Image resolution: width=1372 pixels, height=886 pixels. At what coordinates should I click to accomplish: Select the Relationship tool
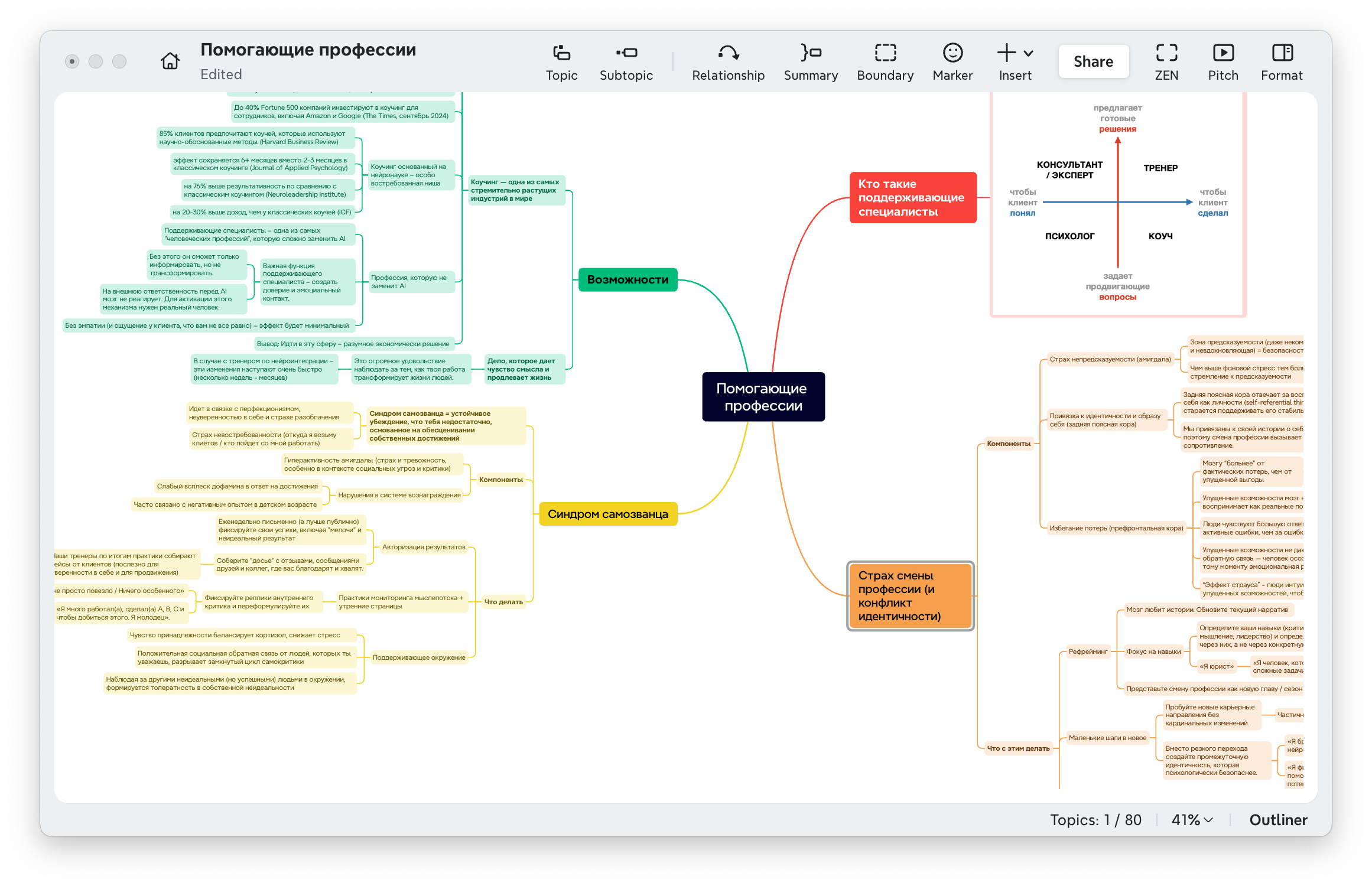coord(728,53)
